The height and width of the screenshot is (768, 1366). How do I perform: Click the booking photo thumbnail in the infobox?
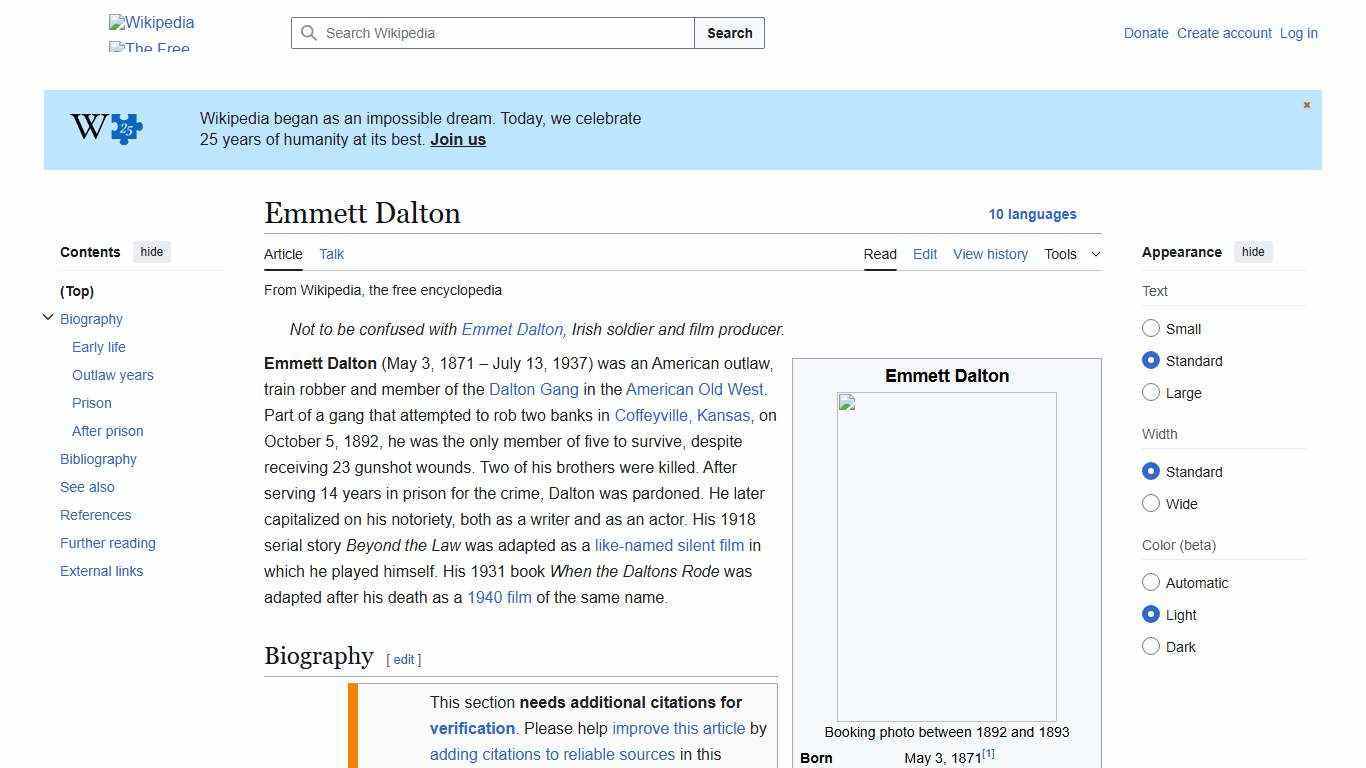tap(946, 556)
